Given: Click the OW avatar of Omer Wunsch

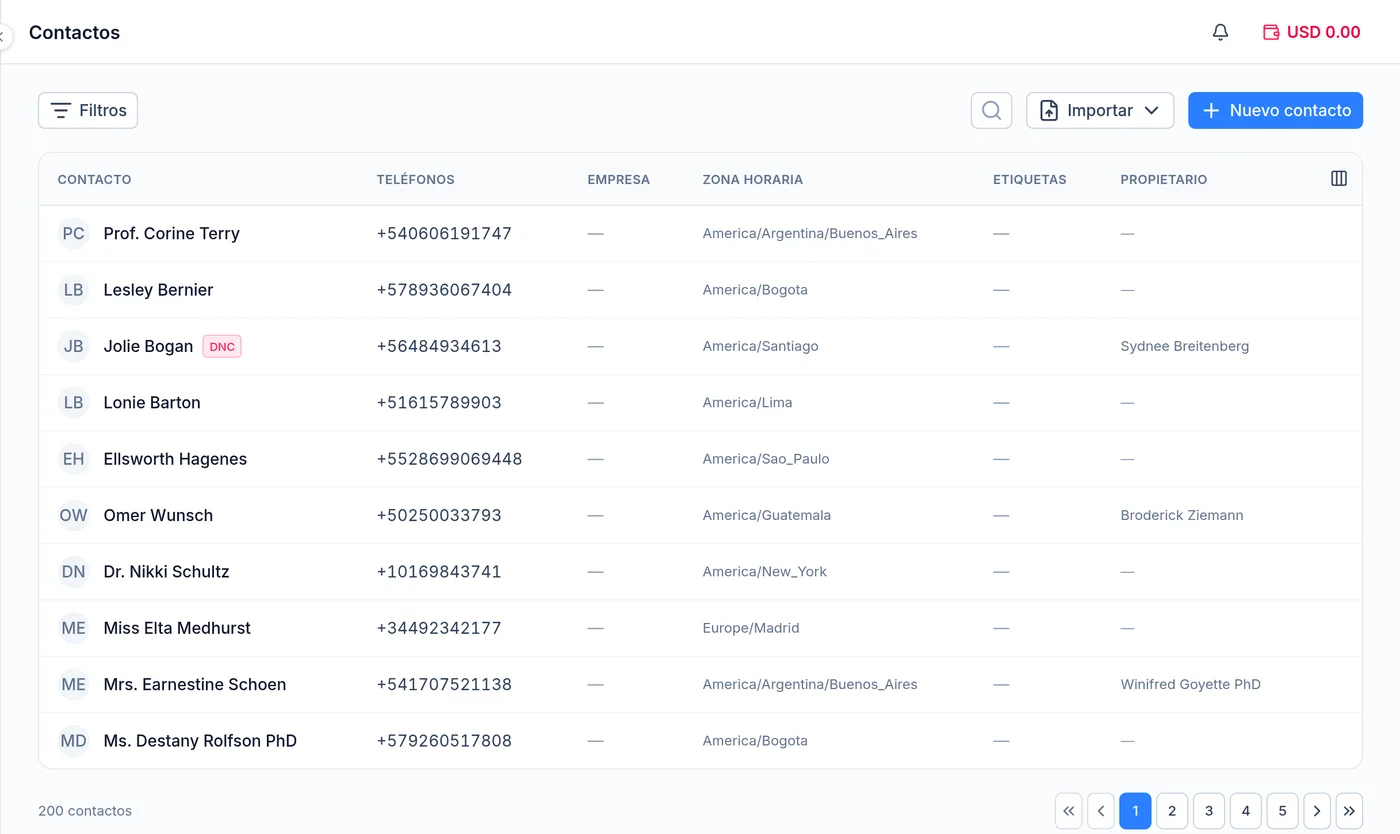Looking at the screenshot, I should point(74,515).
